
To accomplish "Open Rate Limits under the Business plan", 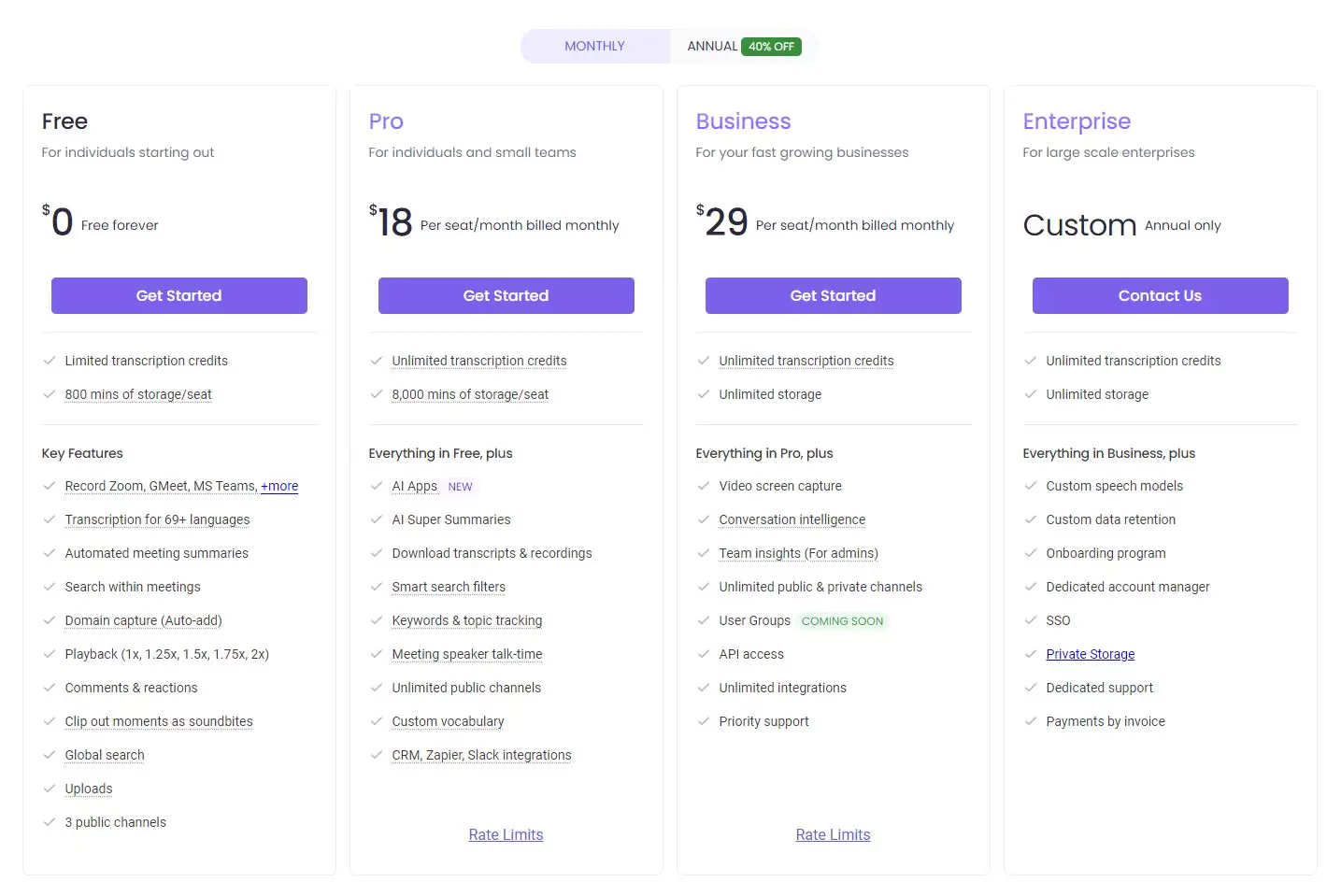I will pyautogui.click(x=833, y=834).
